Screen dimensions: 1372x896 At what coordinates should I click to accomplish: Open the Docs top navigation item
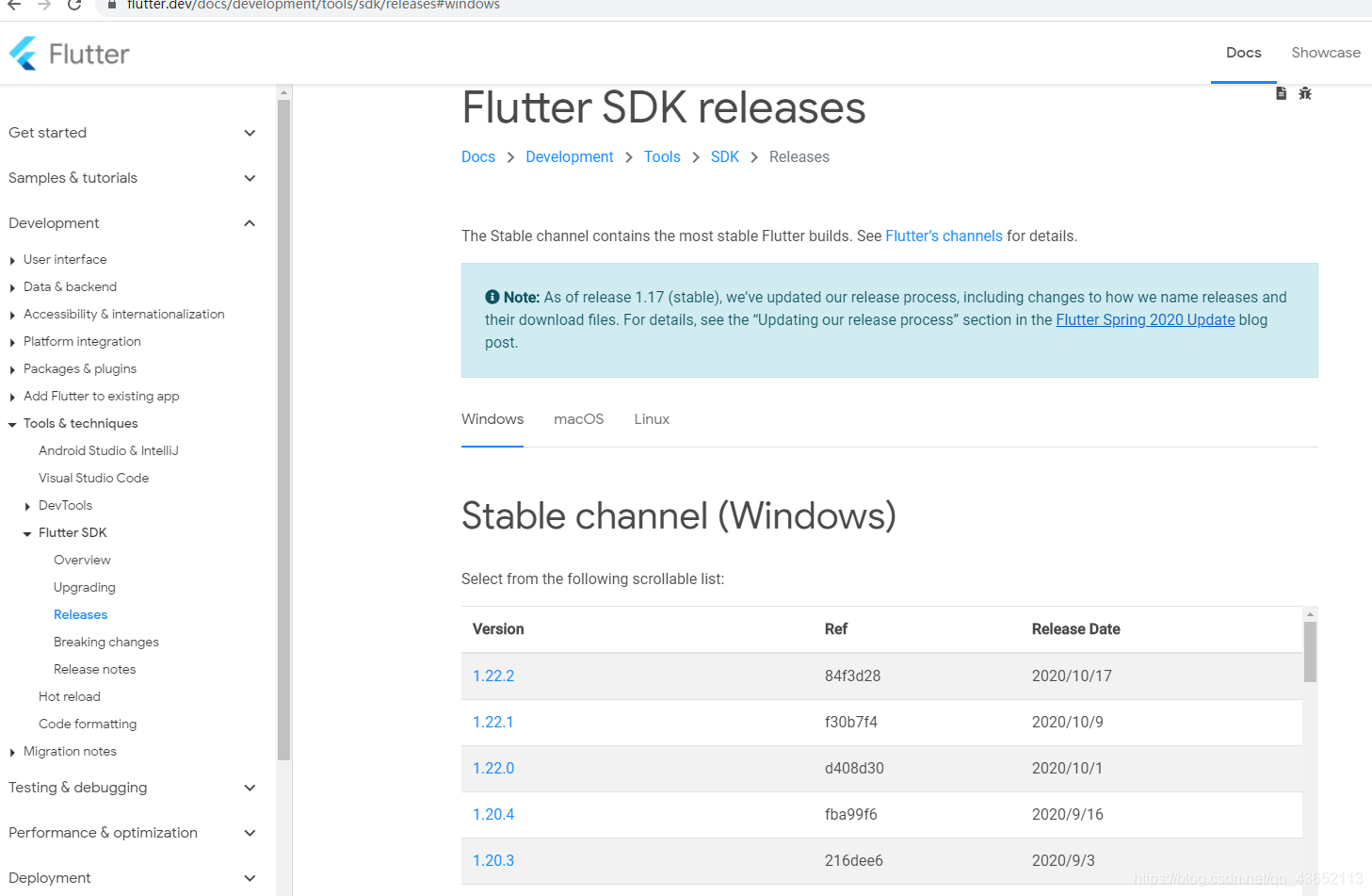(1244, 53)
